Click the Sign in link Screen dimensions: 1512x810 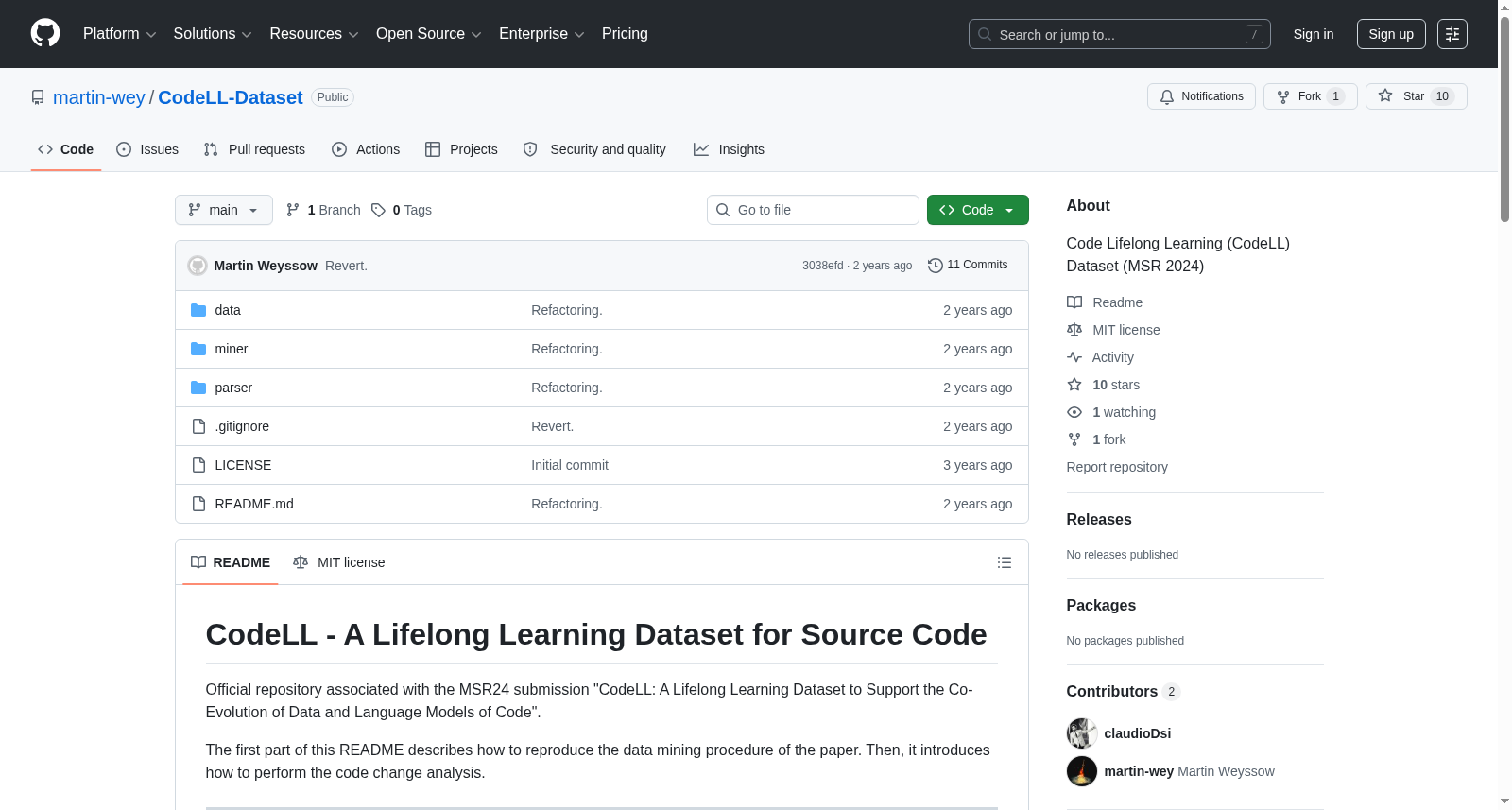tap(1314, 34)
